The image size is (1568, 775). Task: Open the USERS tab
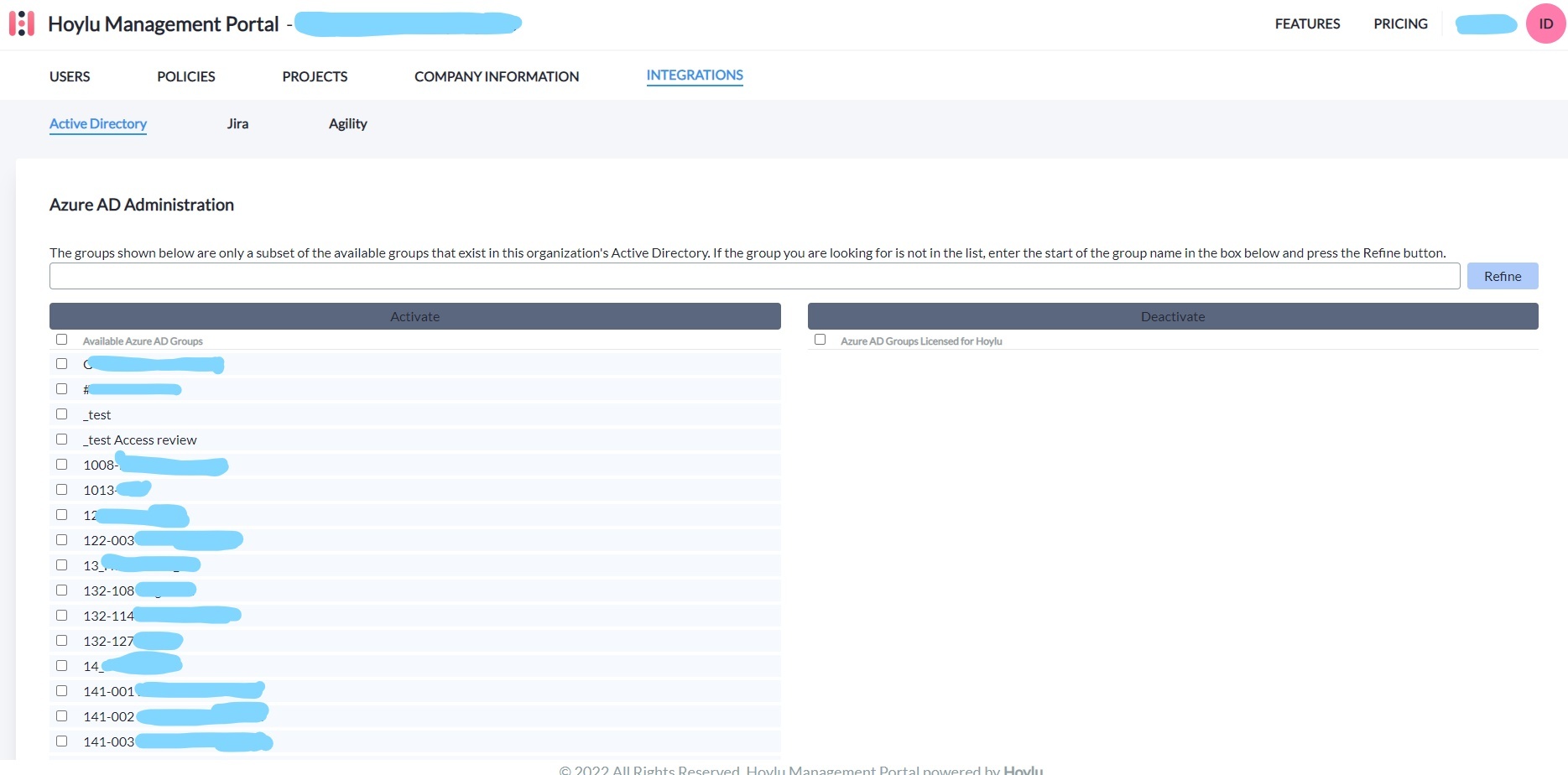[70, 76]
